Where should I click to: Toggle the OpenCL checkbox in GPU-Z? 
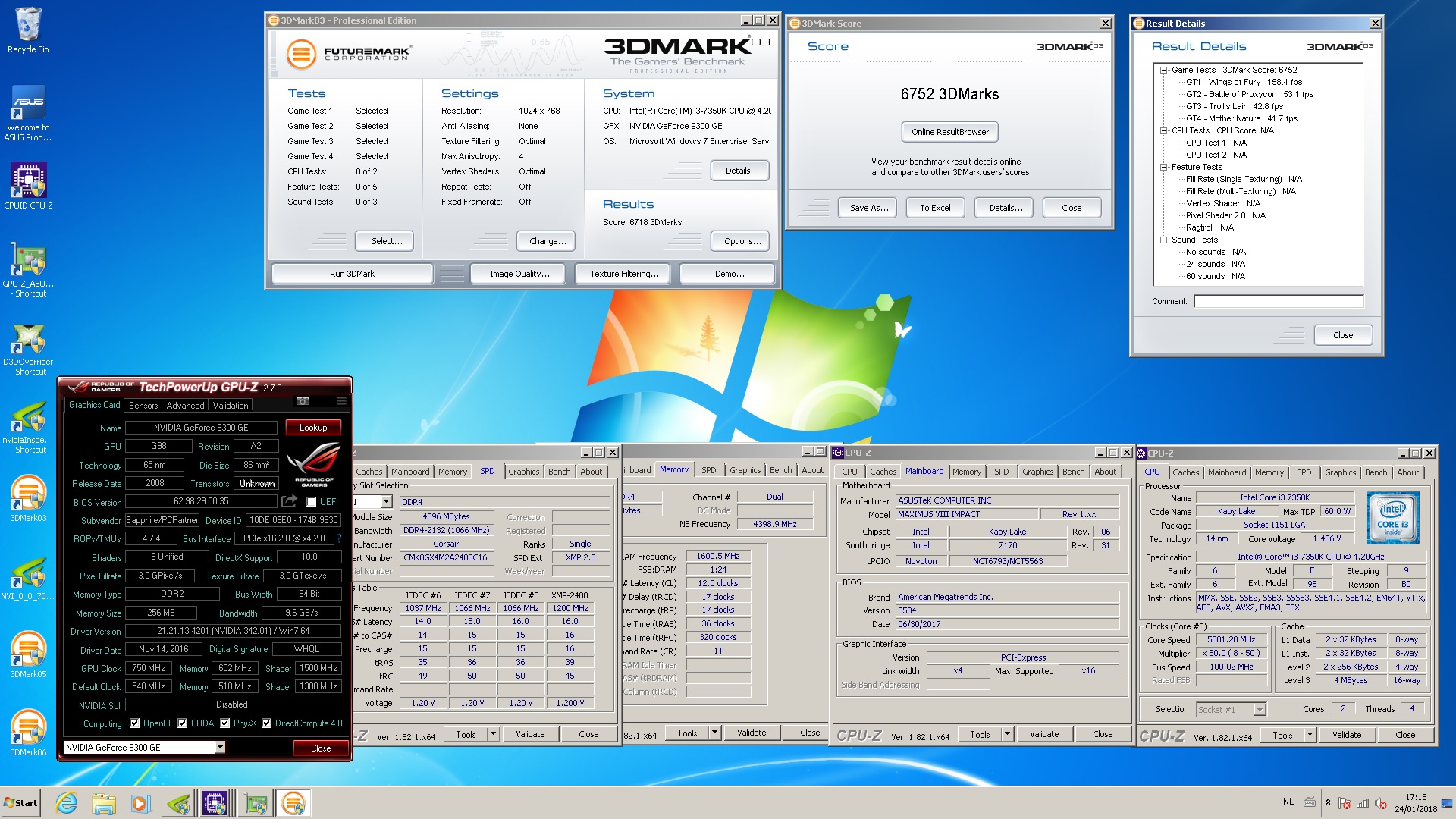tap(135, 723)
